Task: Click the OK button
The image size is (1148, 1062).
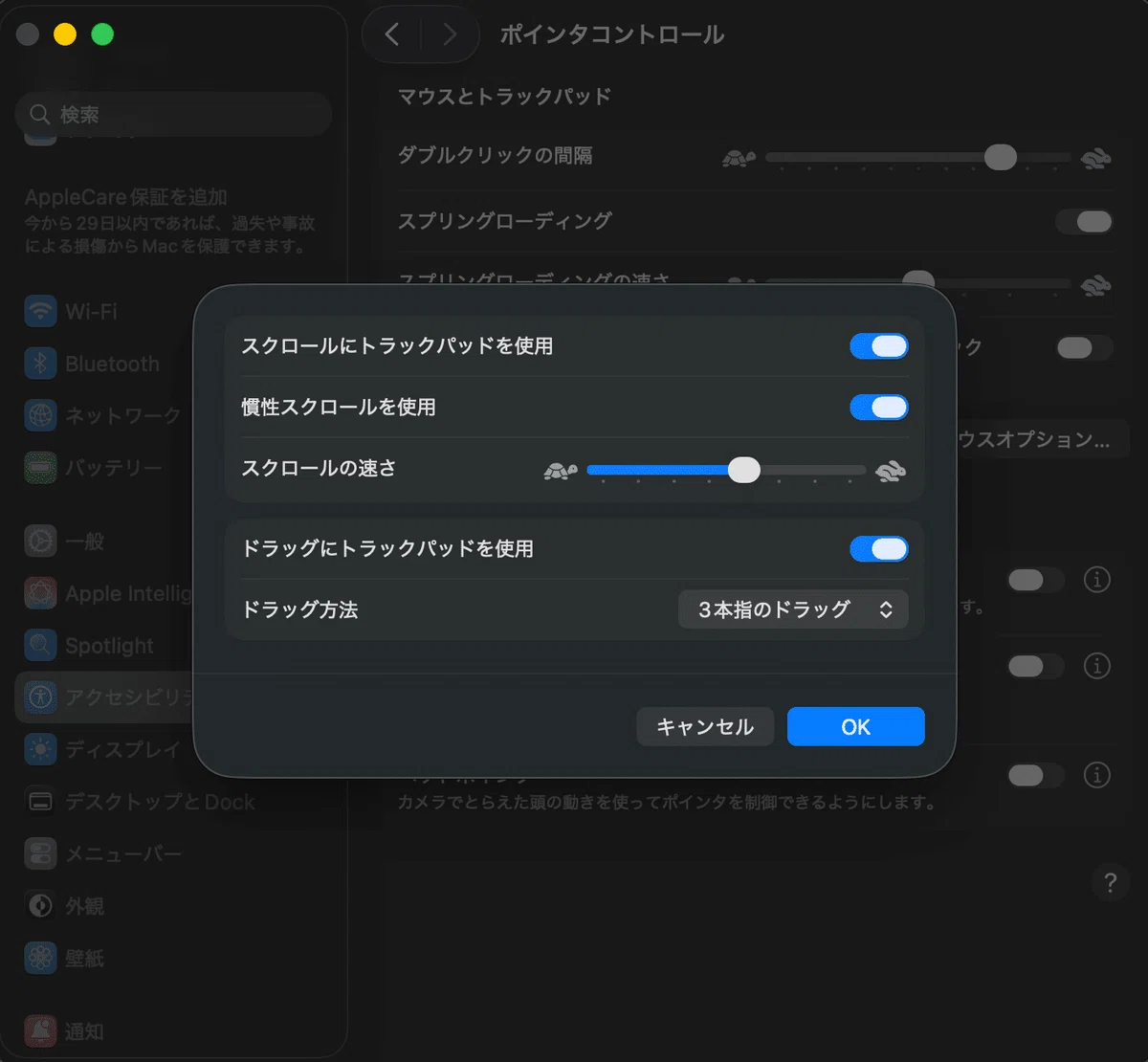Action: 855,727
